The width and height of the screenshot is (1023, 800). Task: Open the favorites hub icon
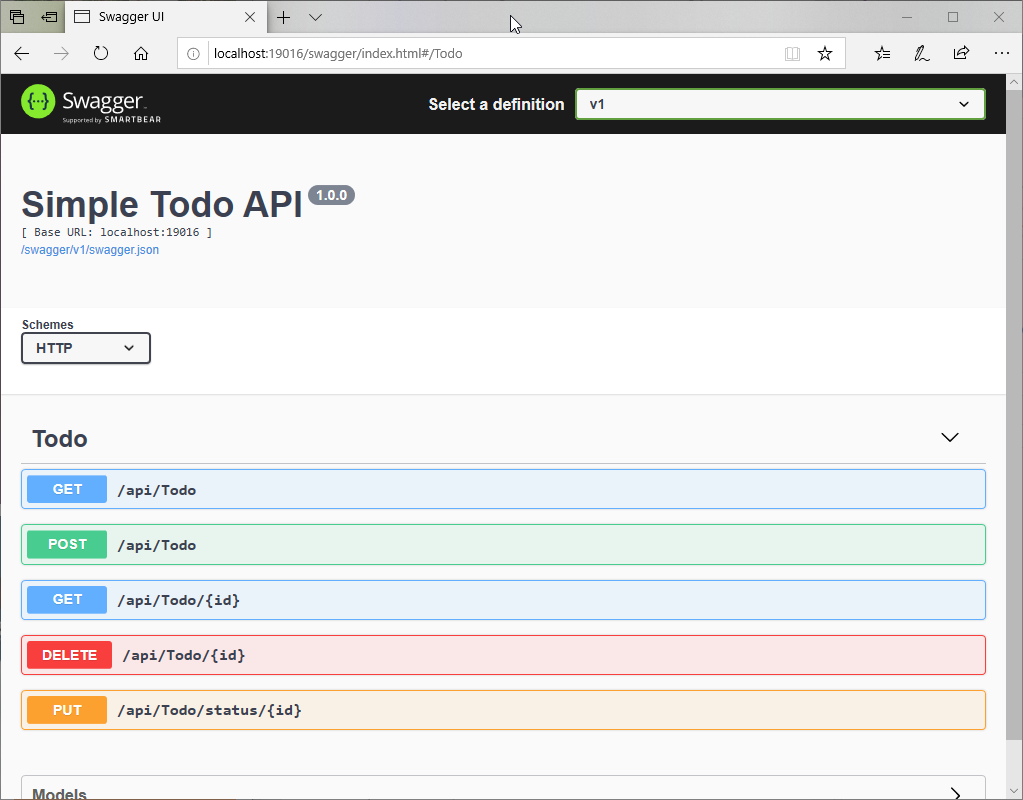click(x=882, y=54)
